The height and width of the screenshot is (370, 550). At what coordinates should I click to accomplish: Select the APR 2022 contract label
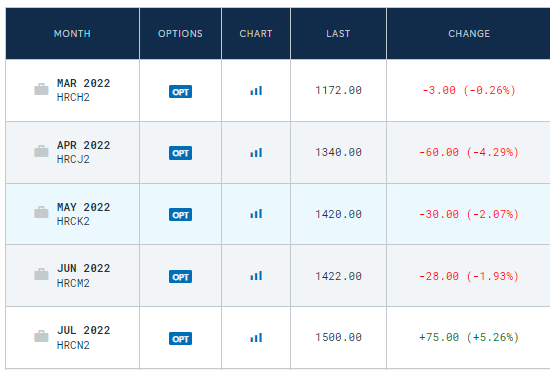click(x=84, y=145)
